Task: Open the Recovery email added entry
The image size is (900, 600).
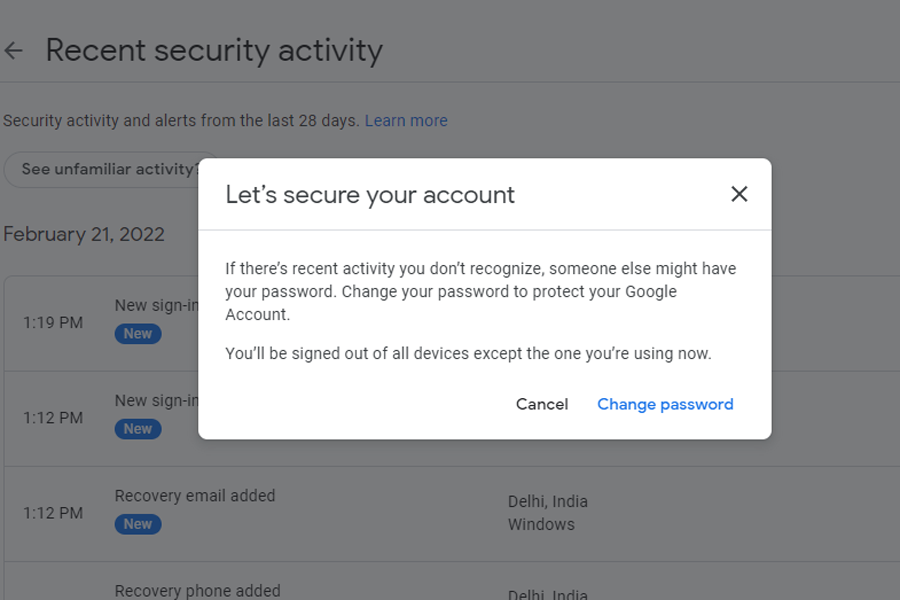Action: 195,496
